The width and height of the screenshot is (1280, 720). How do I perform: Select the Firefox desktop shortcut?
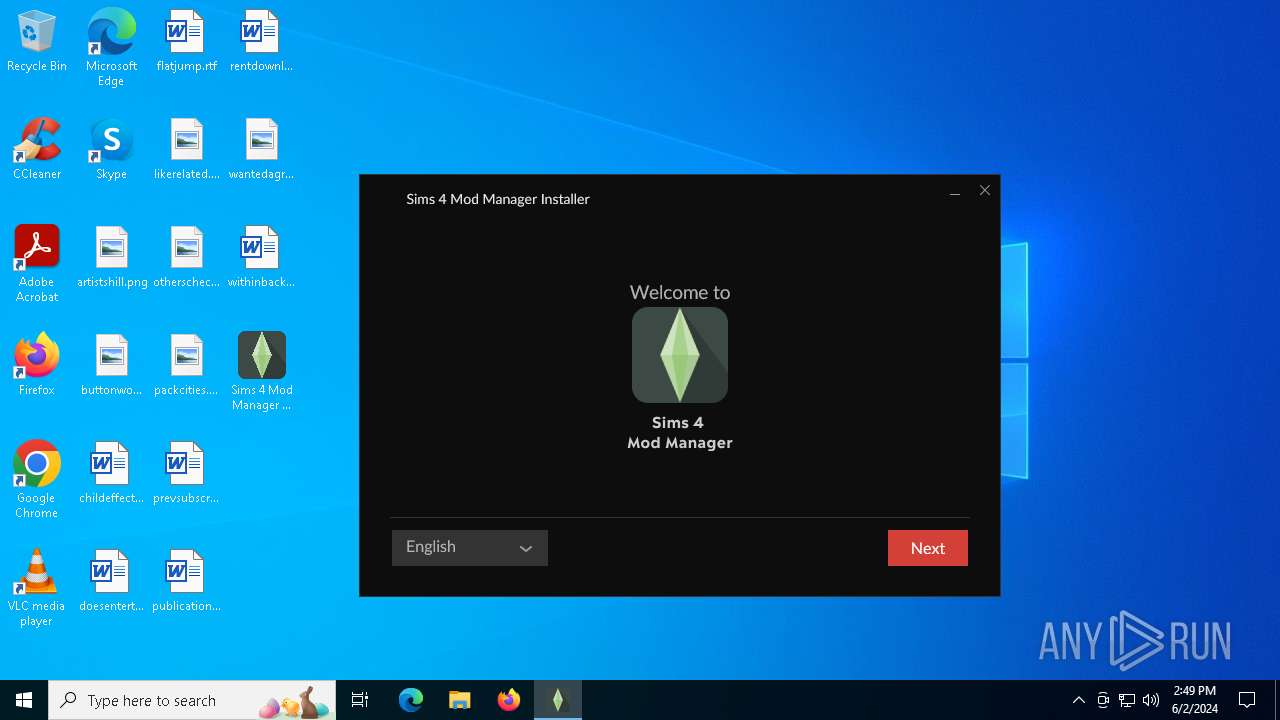click(x=37, y=366)
